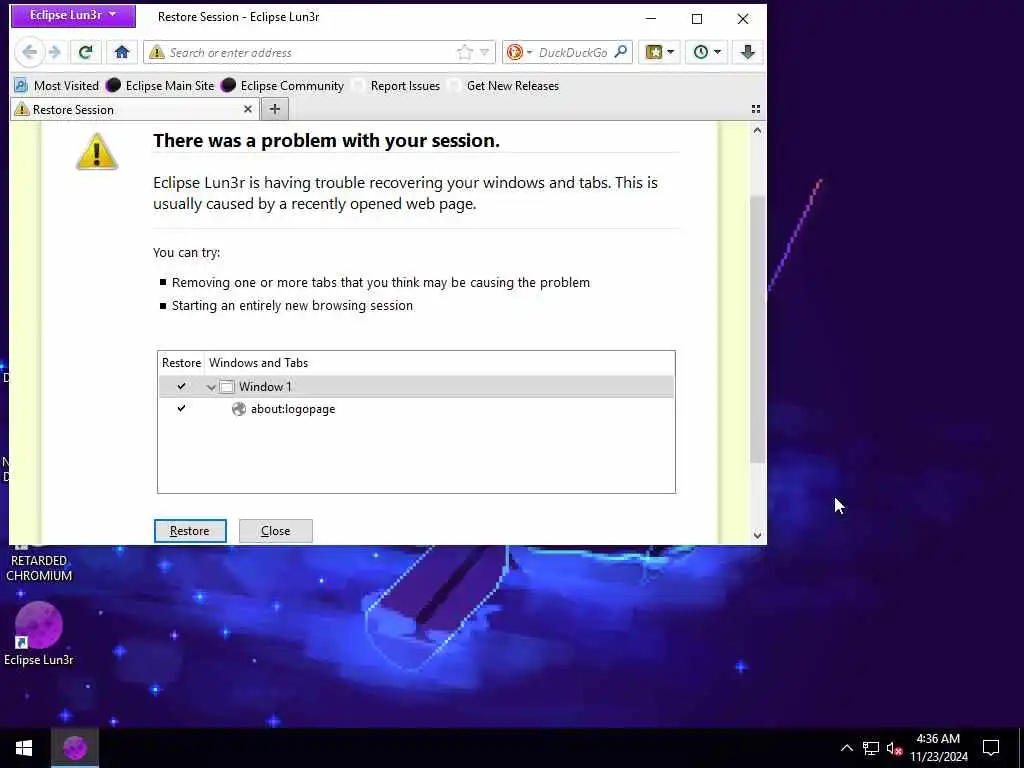
Task: Open the bookmarks menu button
Action: coord(660,52)
